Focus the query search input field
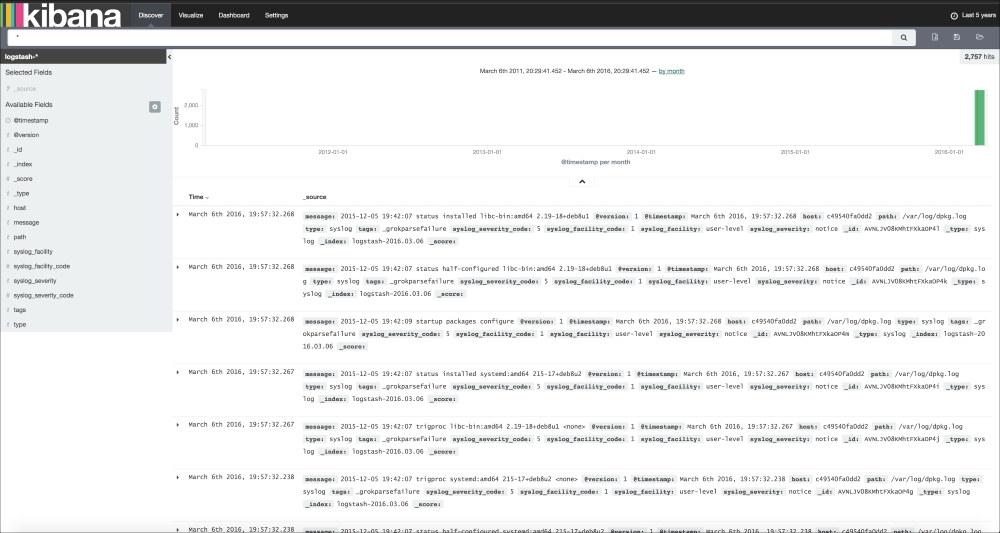 point(450,37)
